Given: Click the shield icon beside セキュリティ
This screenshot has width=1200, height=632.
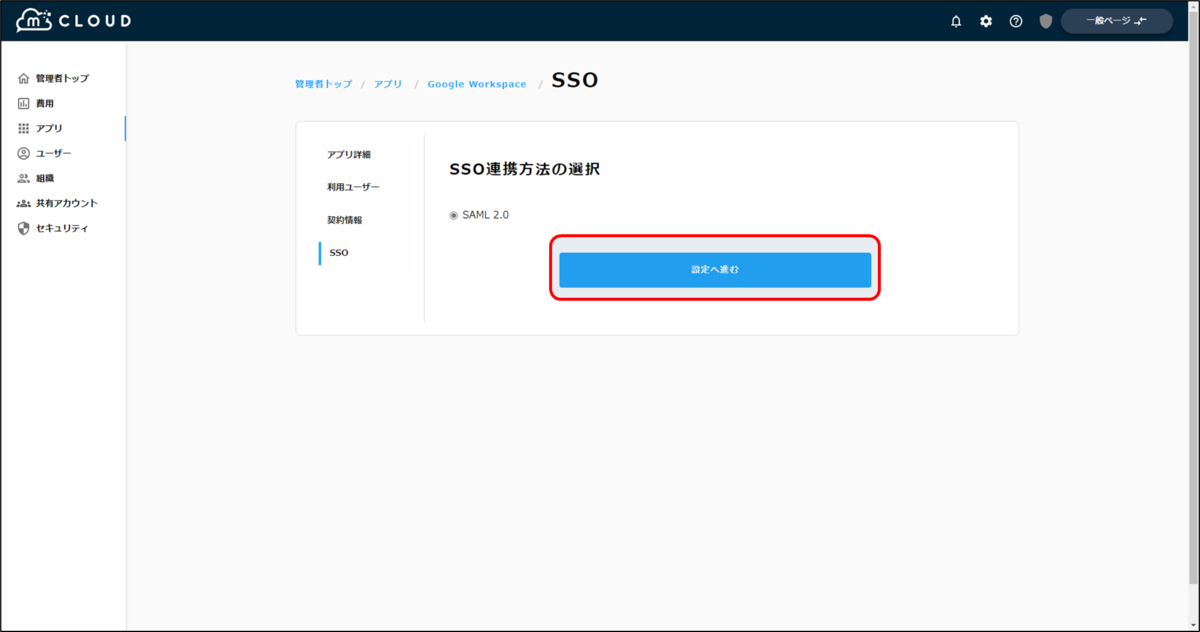Looking at the screenshot, I should 24,228.
